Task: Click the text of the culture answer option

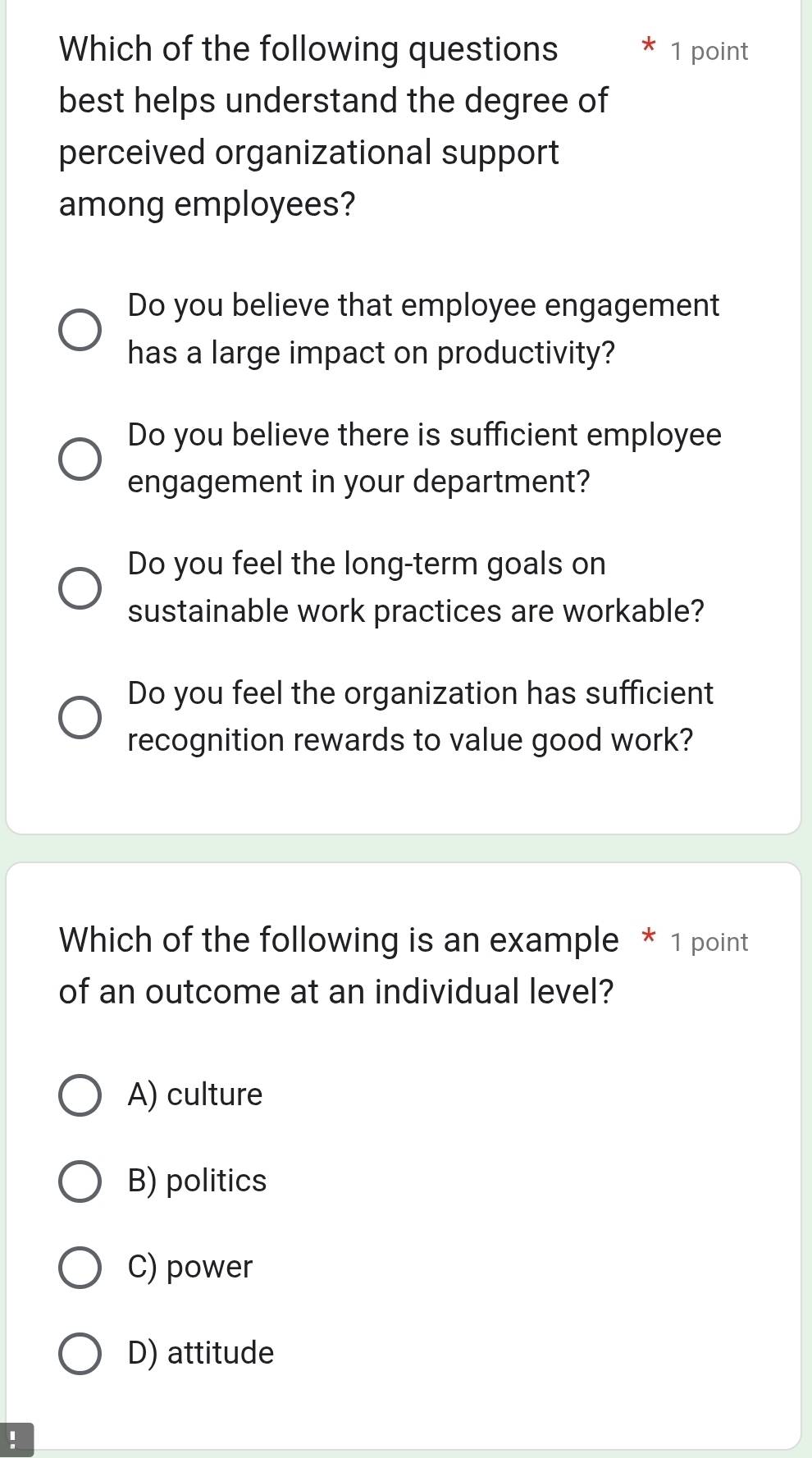Action: pos(194,1095)
